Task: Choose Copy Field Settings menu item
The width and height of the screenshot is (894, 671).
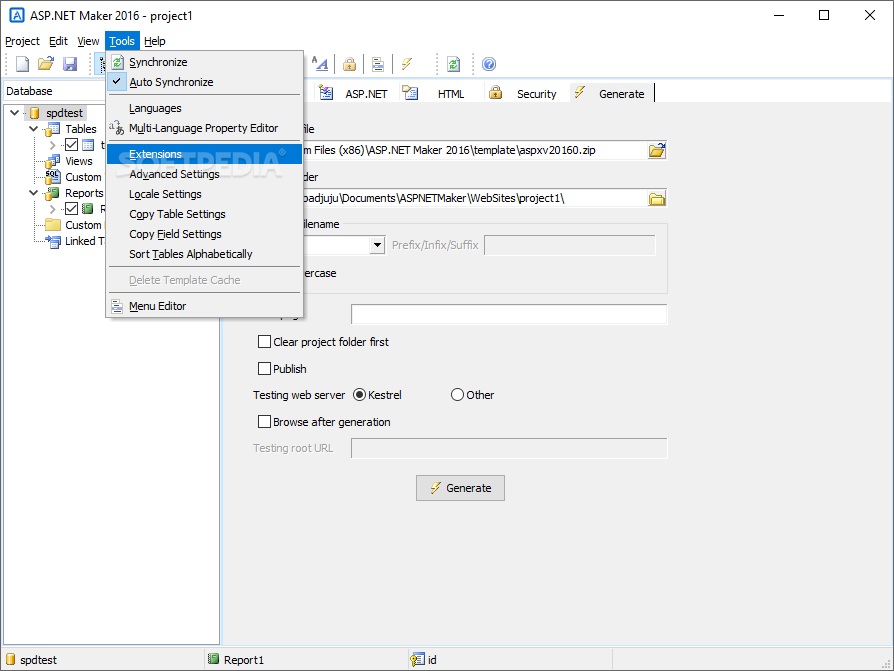Action: pyautogui.click(x=204, y=234)
